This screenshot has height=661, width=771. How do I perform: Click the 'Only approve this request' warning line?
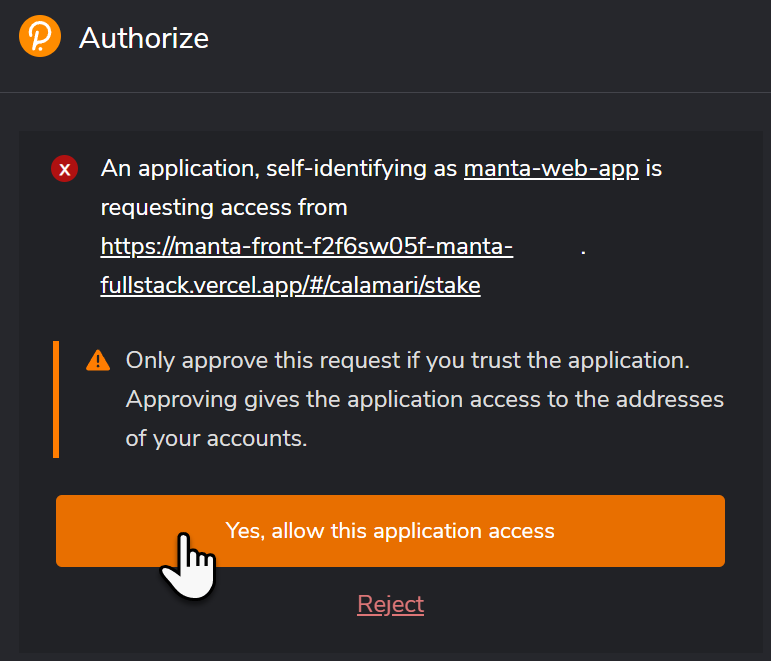(407, 359)
